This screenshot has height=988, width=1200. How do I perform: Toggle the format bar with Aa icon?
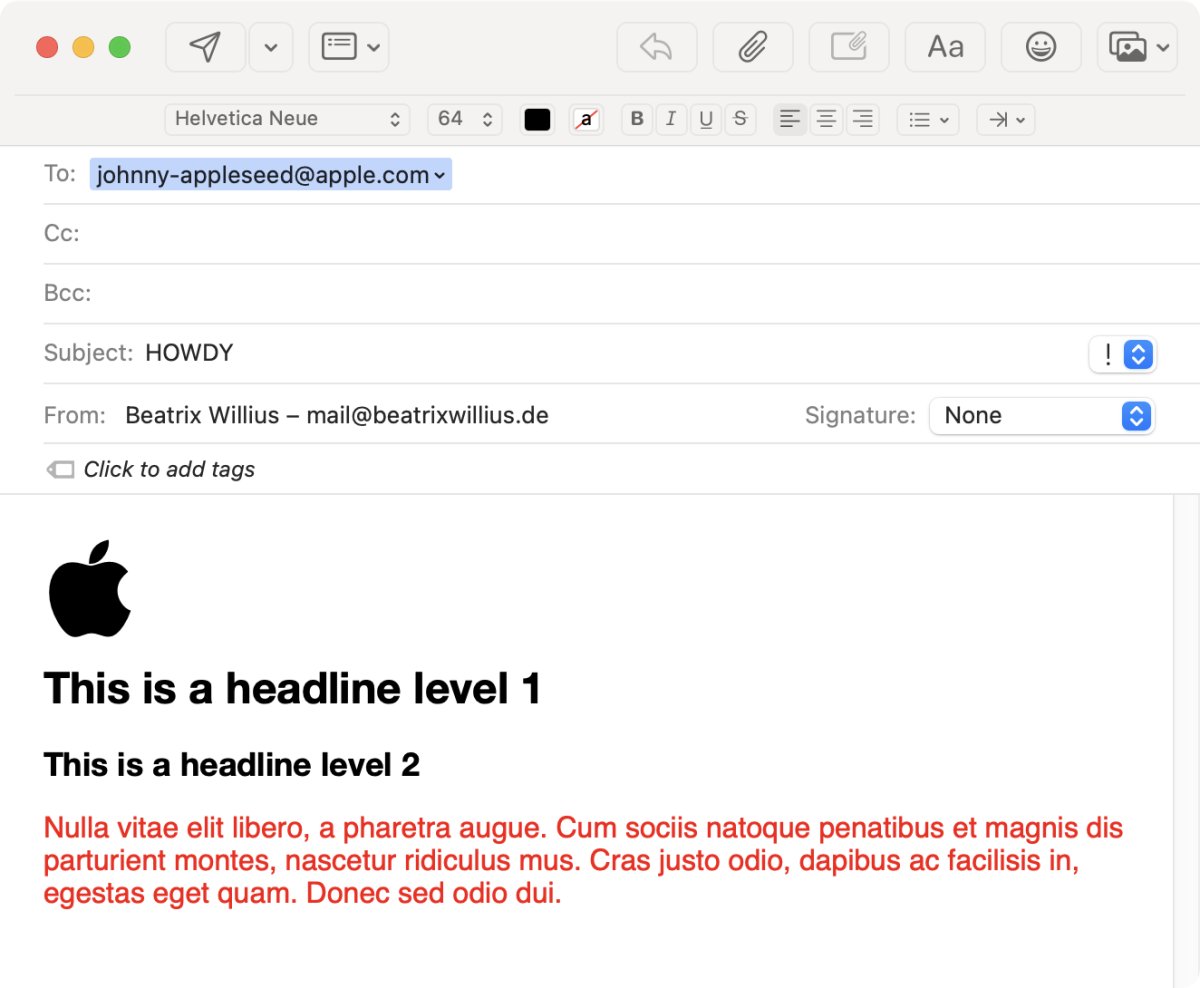click(x=945, y=47)
